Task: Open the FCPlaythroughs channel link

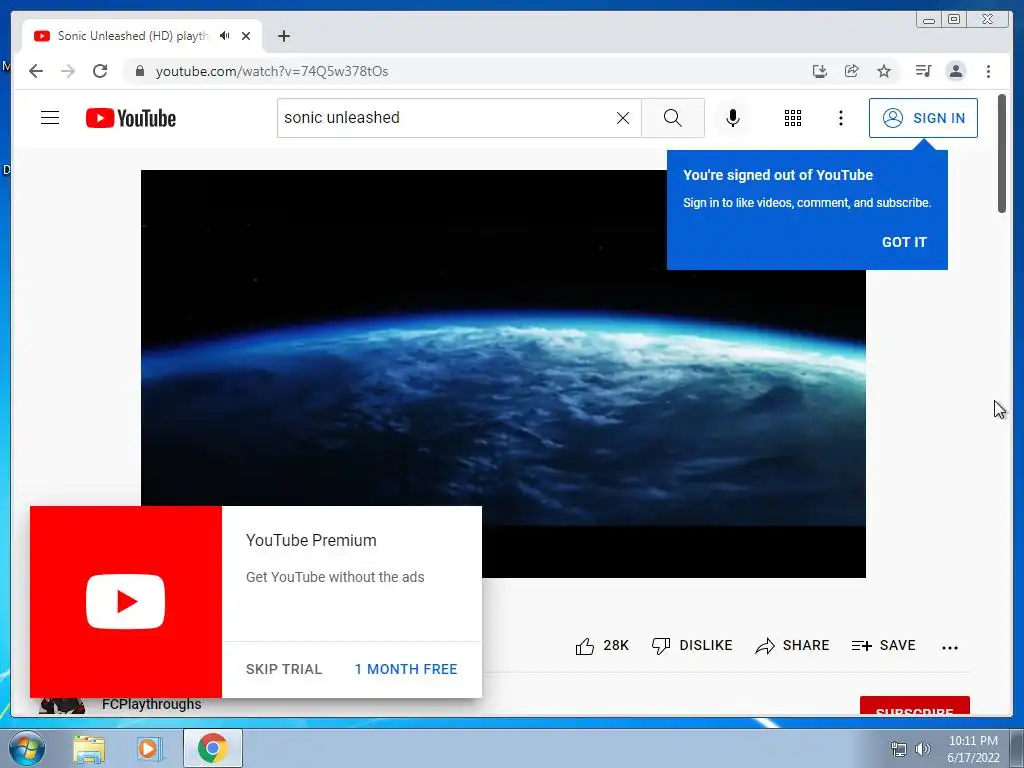Action: tap(152, 705)
